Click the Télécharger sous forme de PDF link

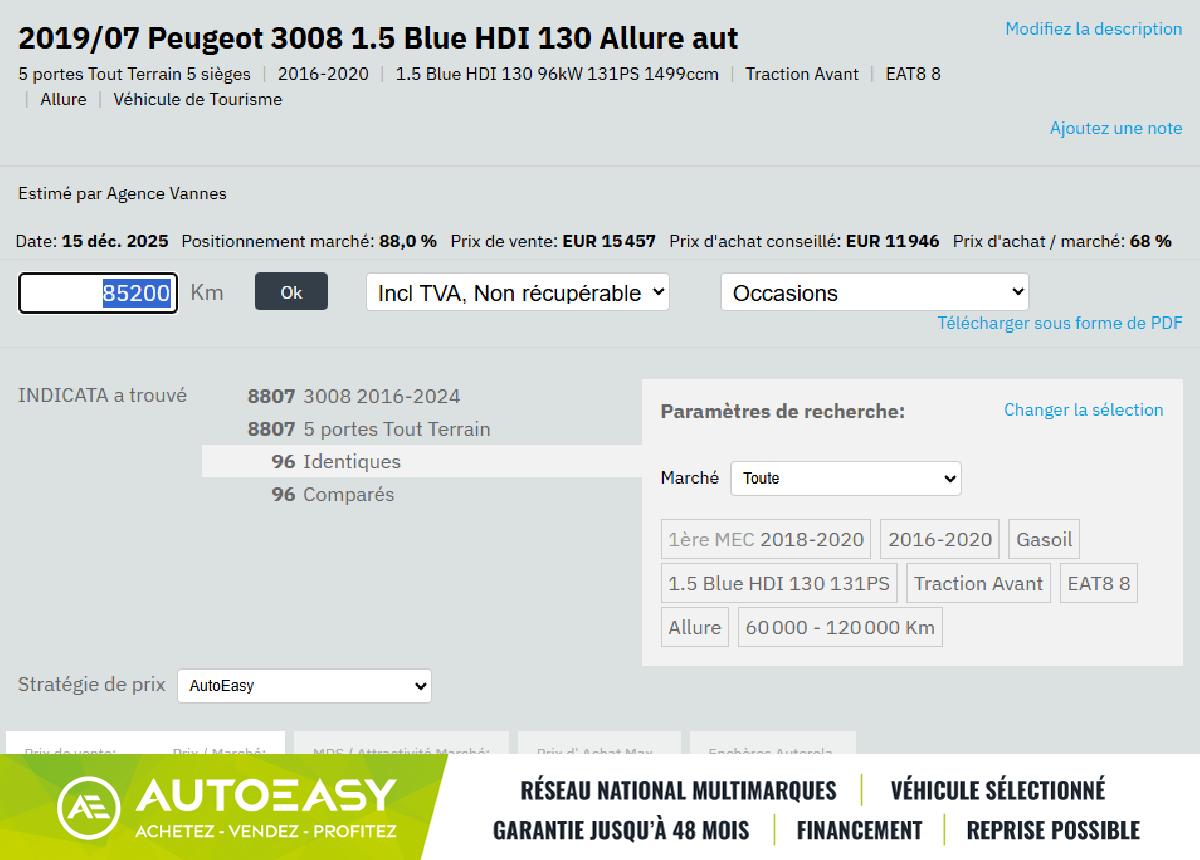click(x=1059, y=323)
